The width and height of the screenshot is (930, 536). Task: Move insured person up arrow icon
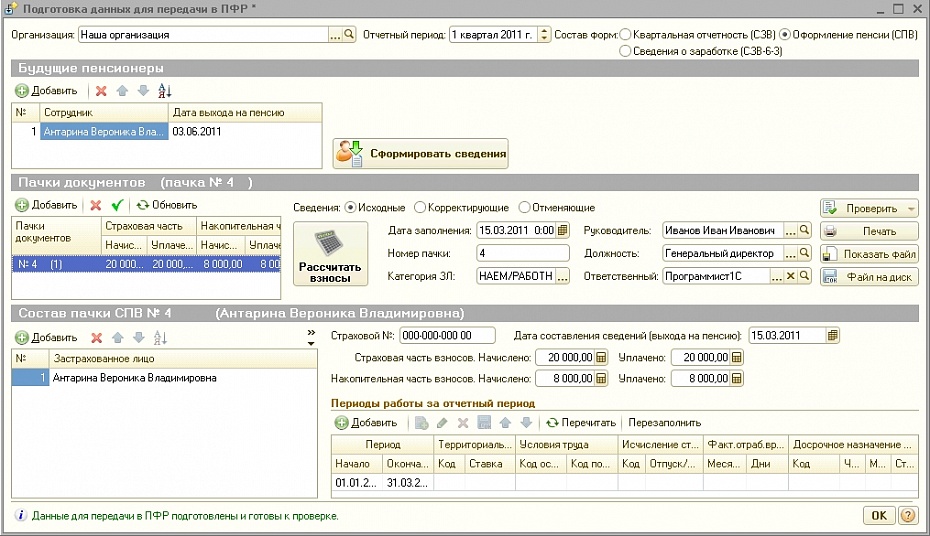pyautogui.click(x=117, y=337)
